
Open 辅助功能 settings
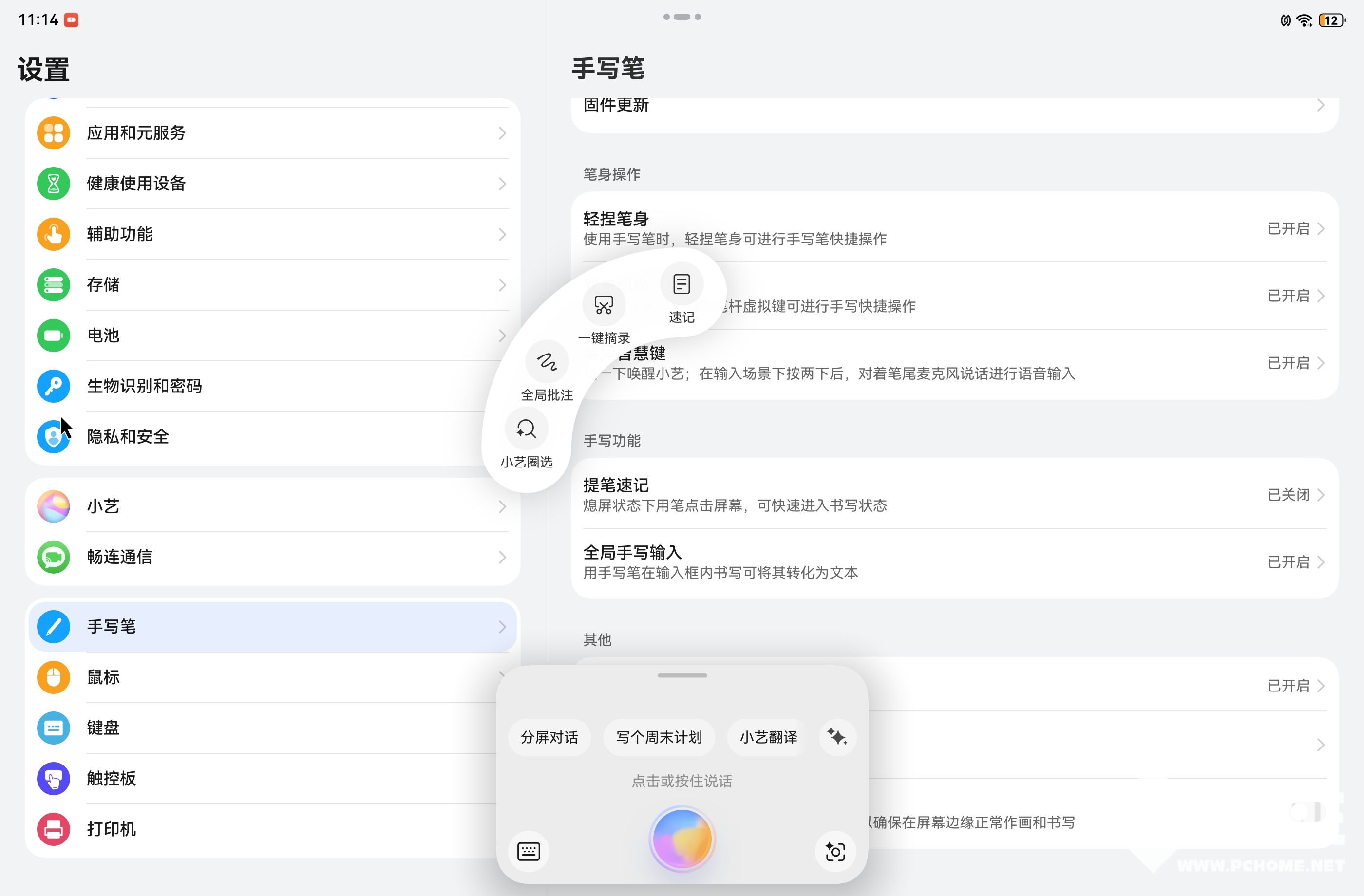click(273, 234)
